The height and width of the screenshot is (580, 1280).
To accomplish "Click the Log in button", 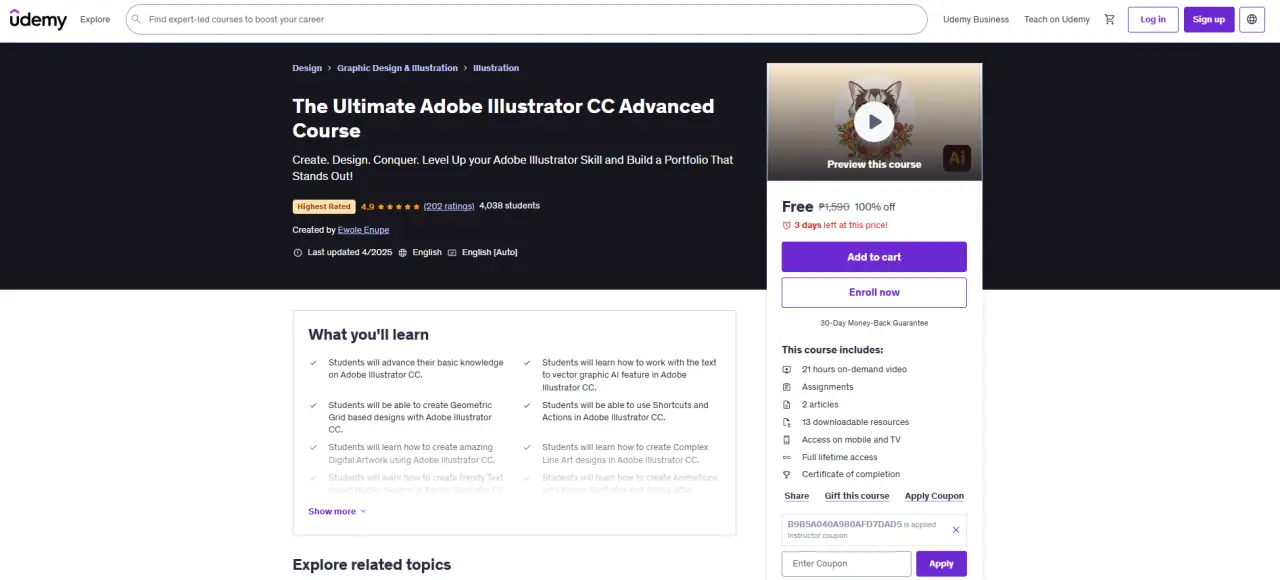I will pyautogui.click(x=1153, y=19).
